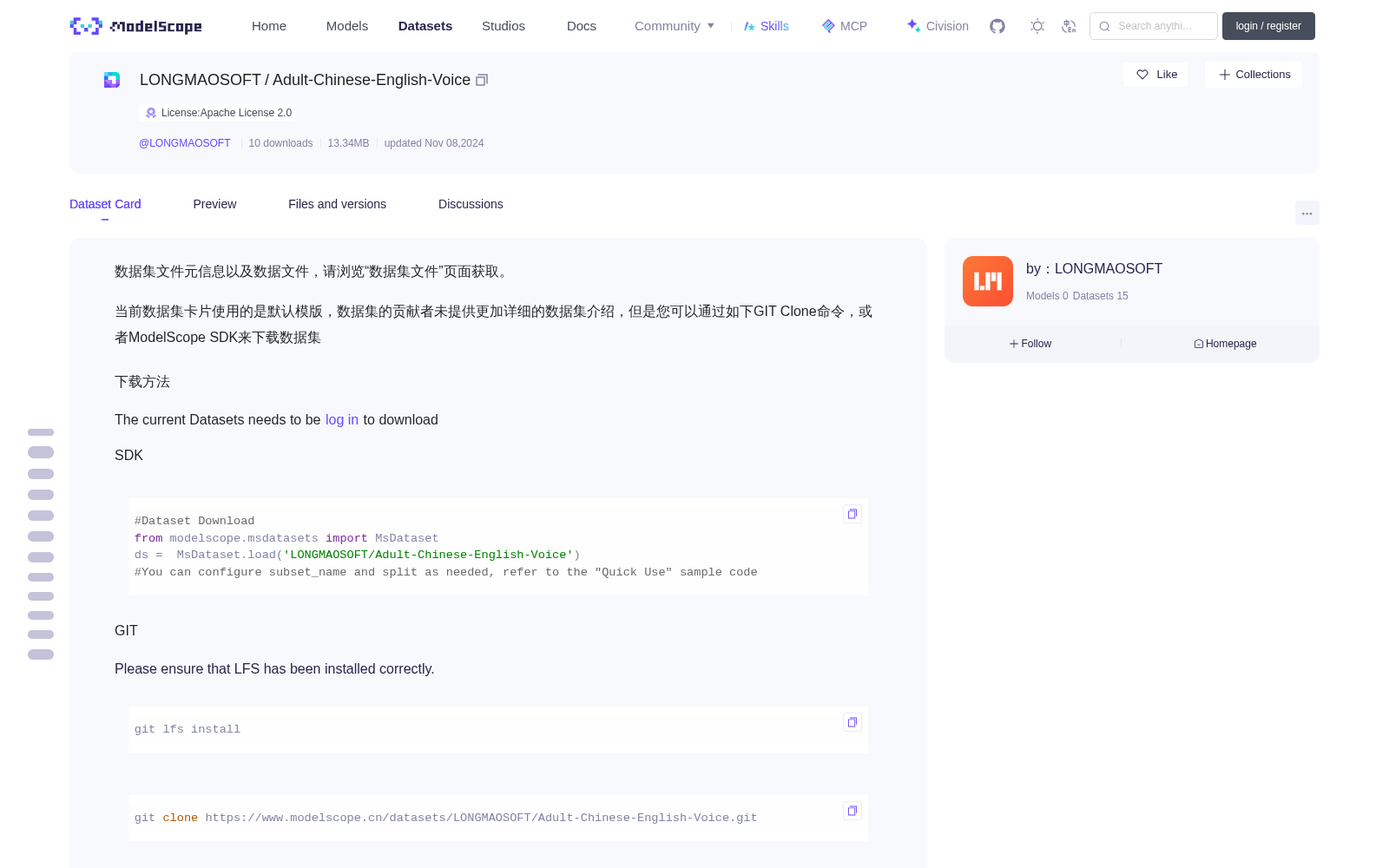The image size is (1389, 868).
Task: Copy the git lfs install command
Action: coord(852,722)
